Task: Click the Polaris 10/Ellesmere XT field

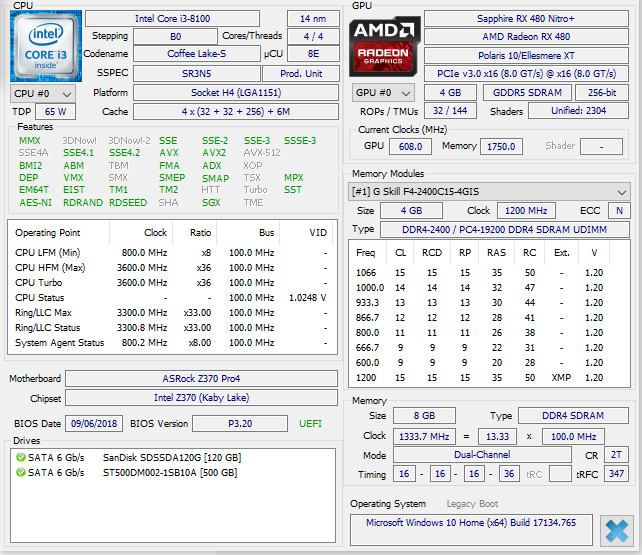Action: tap(526, 56)
